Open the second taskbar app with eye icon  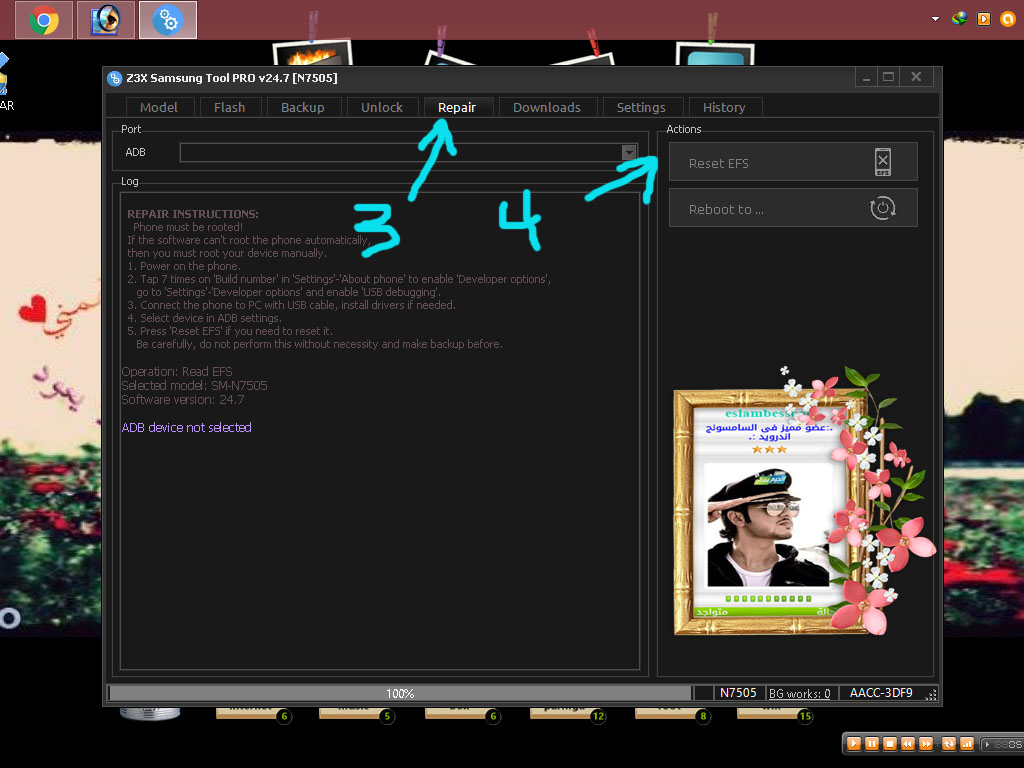pyautogui.click(x=106, y=20)
